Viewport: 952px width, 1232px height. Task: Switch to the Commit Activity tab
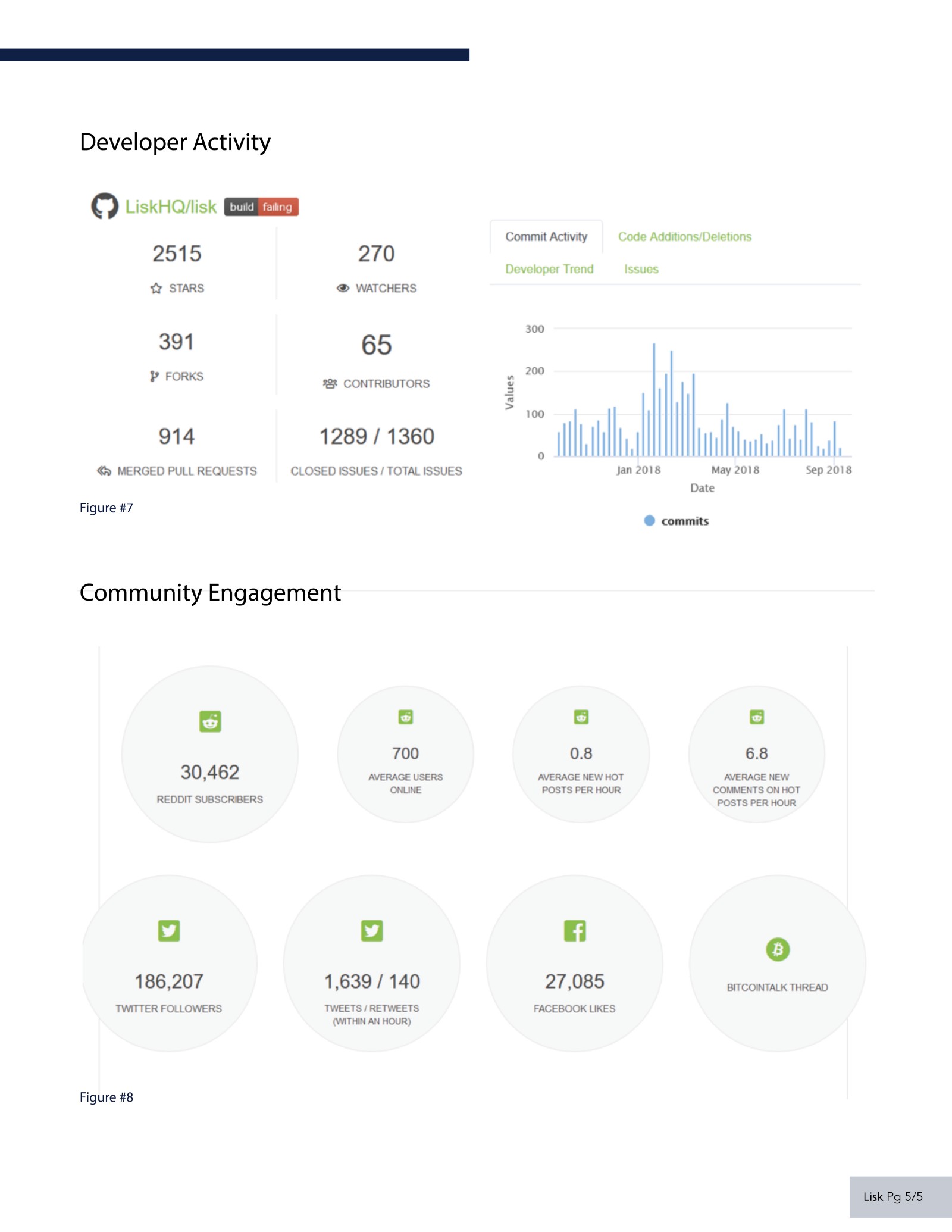[x=546, y=237]
